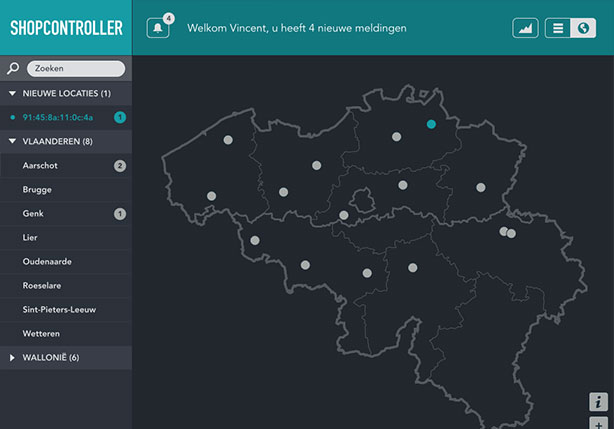Click the highlighted teal map marker
Image resolution: width=614 pixels, height=429 pixels.
(431, 124)
